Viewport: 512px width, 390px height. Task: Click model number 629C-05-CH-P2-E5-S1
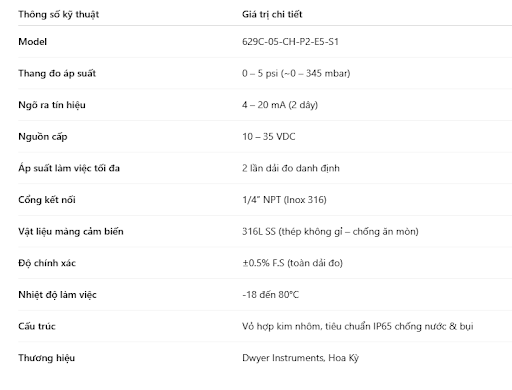(x=290, y=42)
